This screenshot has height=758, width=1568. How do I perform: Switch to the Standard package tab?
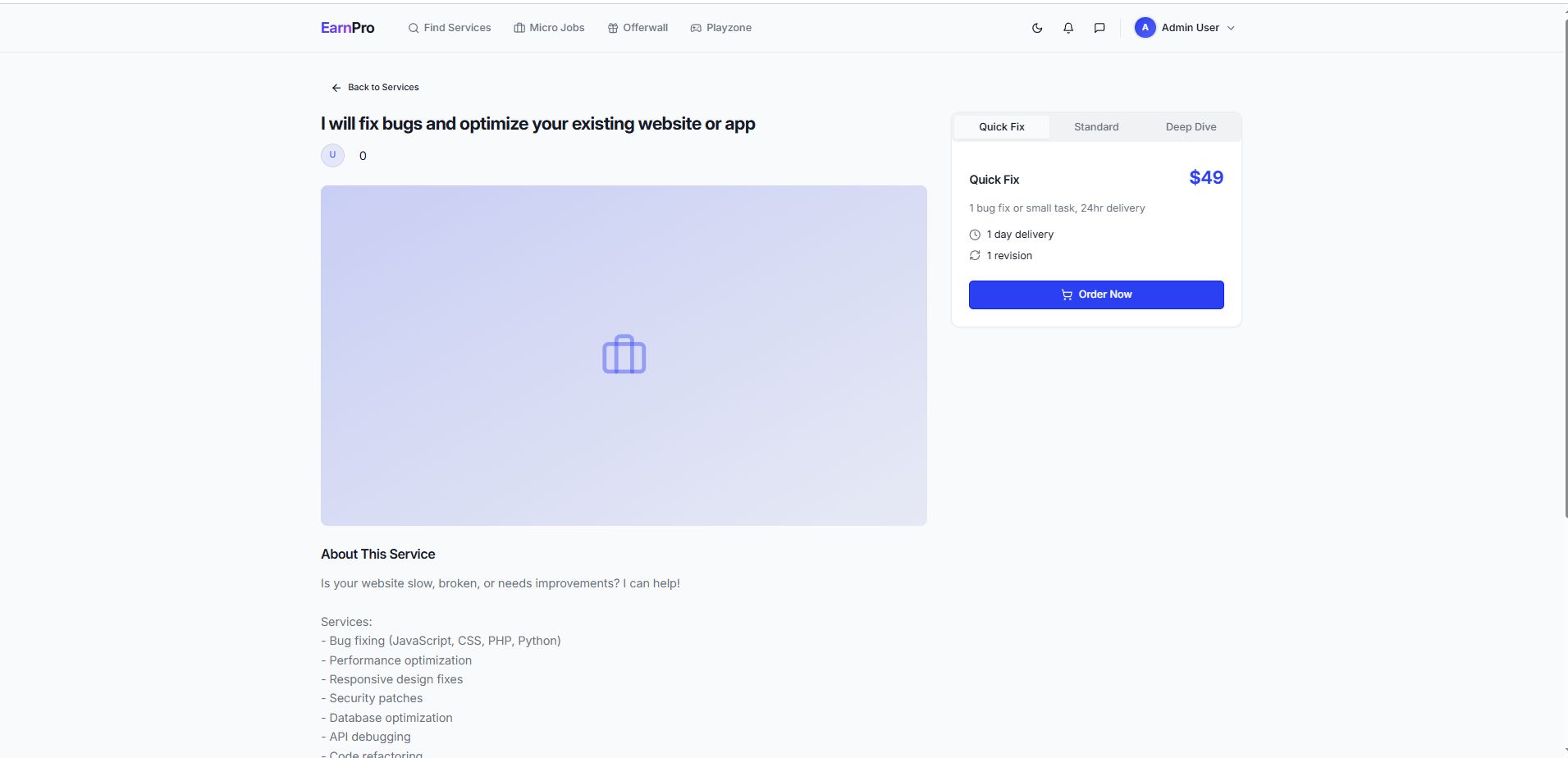coord(1096,127)
